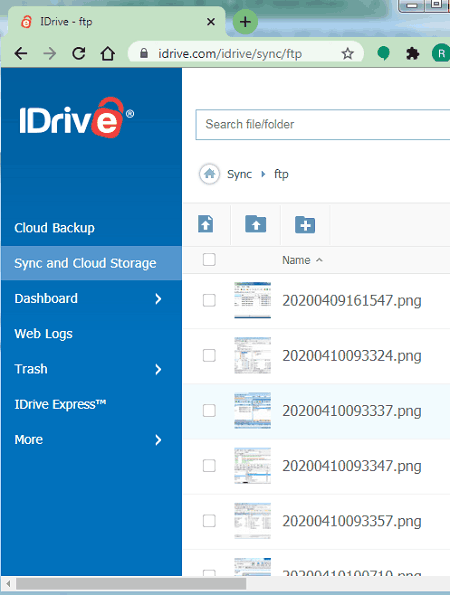Click the browser forward arrow
The width and height of the screenshot is (450, 595).
coord(50,54)
